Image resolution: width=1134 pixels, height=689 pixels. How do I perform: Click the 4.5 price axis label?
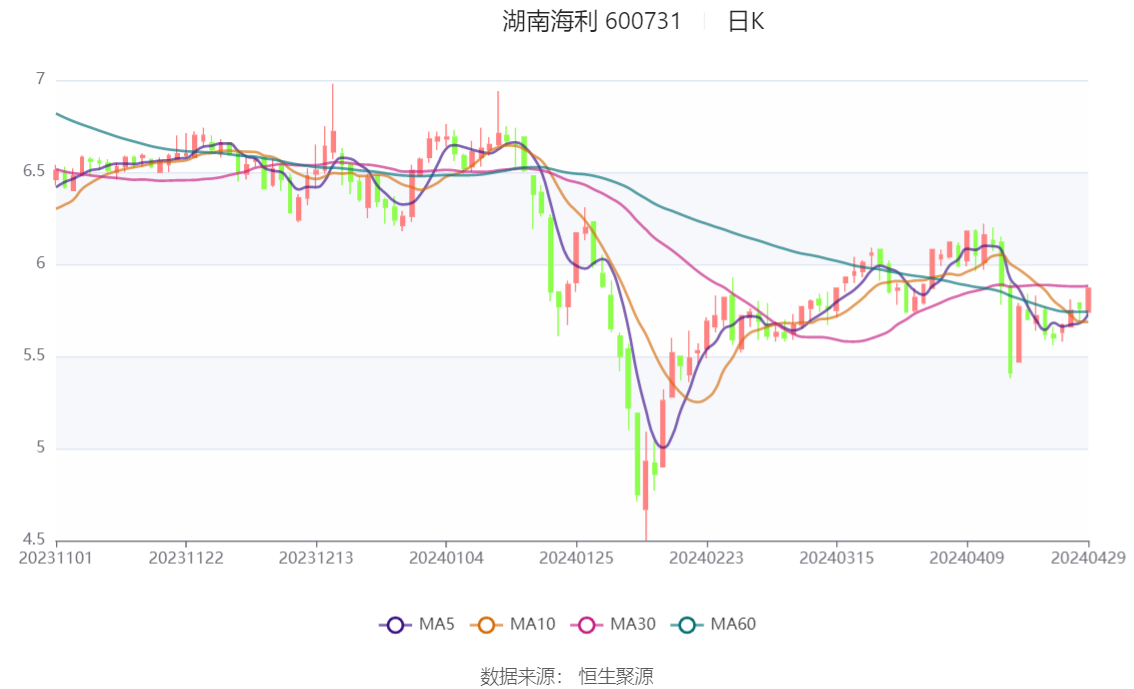[34, 540]
